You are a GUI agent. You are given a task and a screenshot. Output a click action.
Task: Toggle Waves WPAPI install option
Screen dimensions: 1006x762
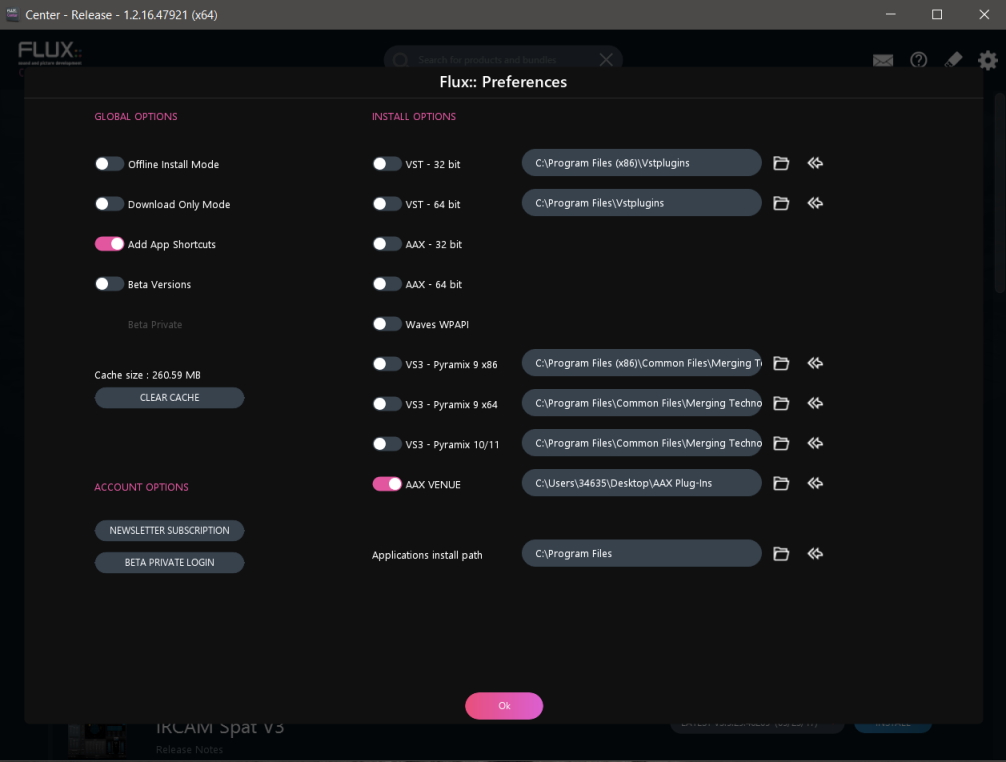(x=387, y=324)
